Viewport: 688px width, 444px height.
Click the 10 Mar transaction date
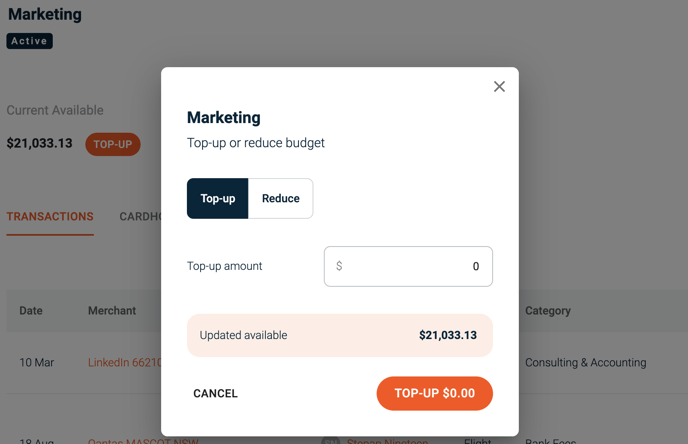pos(36,362)
